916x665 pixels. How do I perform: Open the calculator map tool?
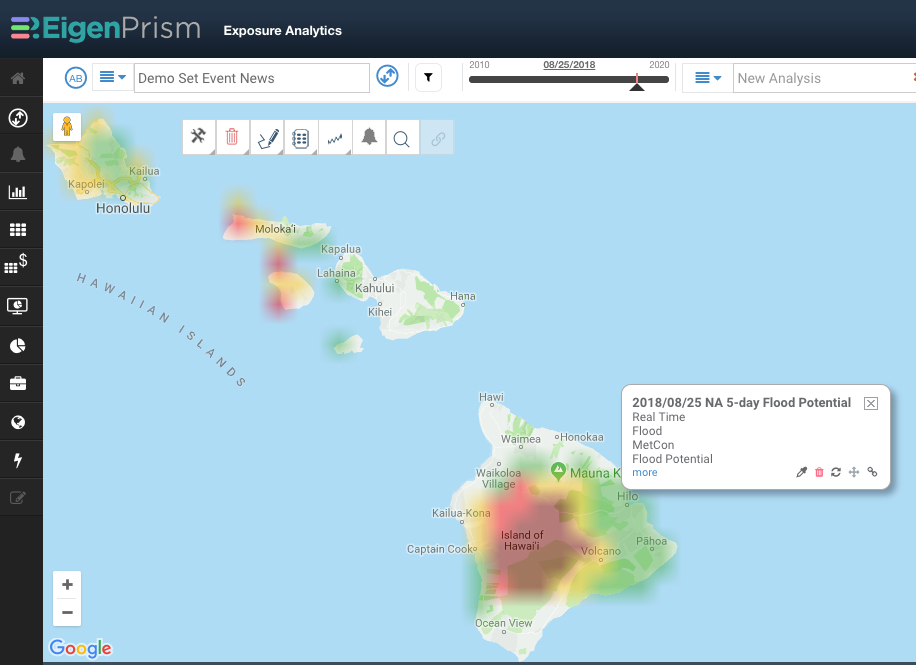301,137
